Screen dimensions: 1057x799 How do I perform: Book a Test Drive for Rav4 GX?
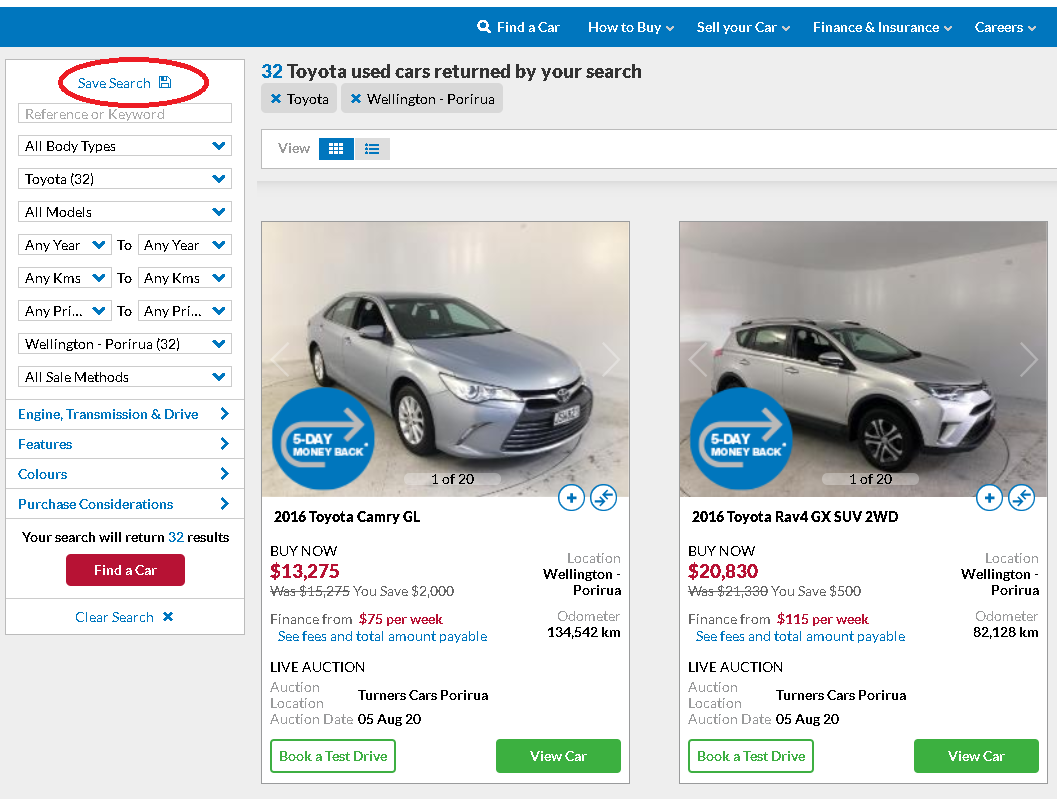pyautogui.click(x=751, y=756)
